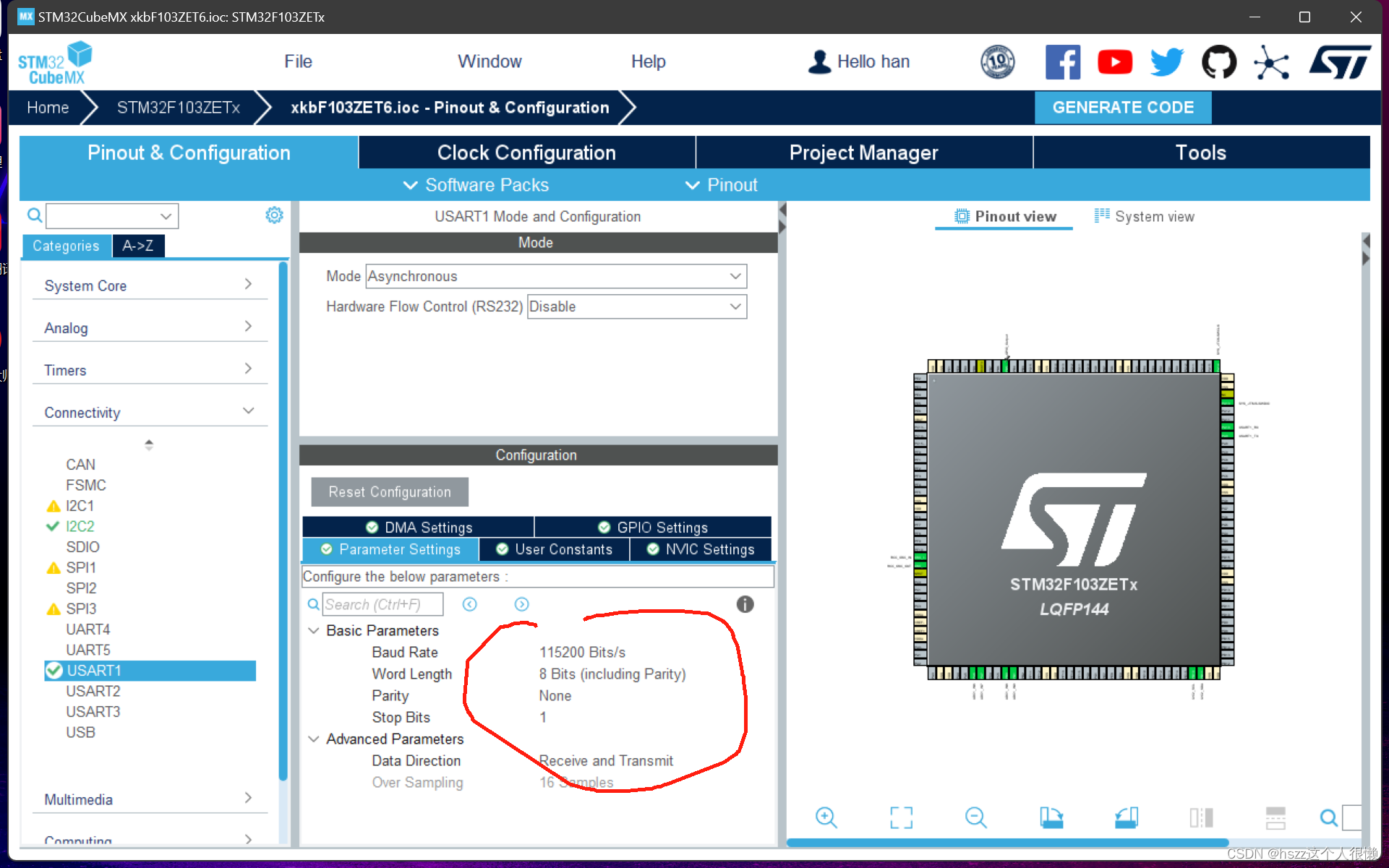This screenshot has height=868, width=1389.
Task: Expand the Software Packs menu
Action: tap(476, 185)
